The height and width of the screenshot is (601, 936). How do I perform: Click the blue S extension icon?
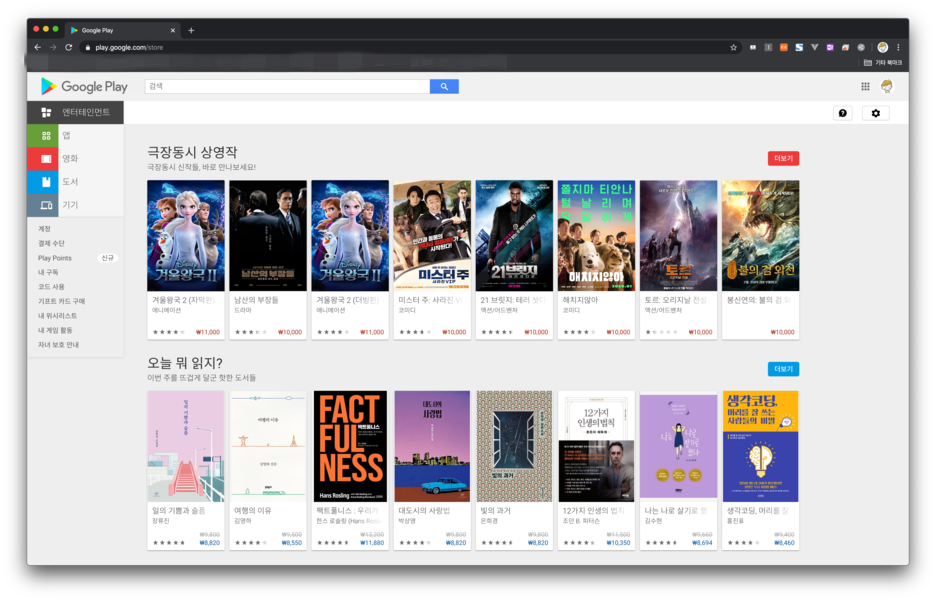tap(799, 47)
